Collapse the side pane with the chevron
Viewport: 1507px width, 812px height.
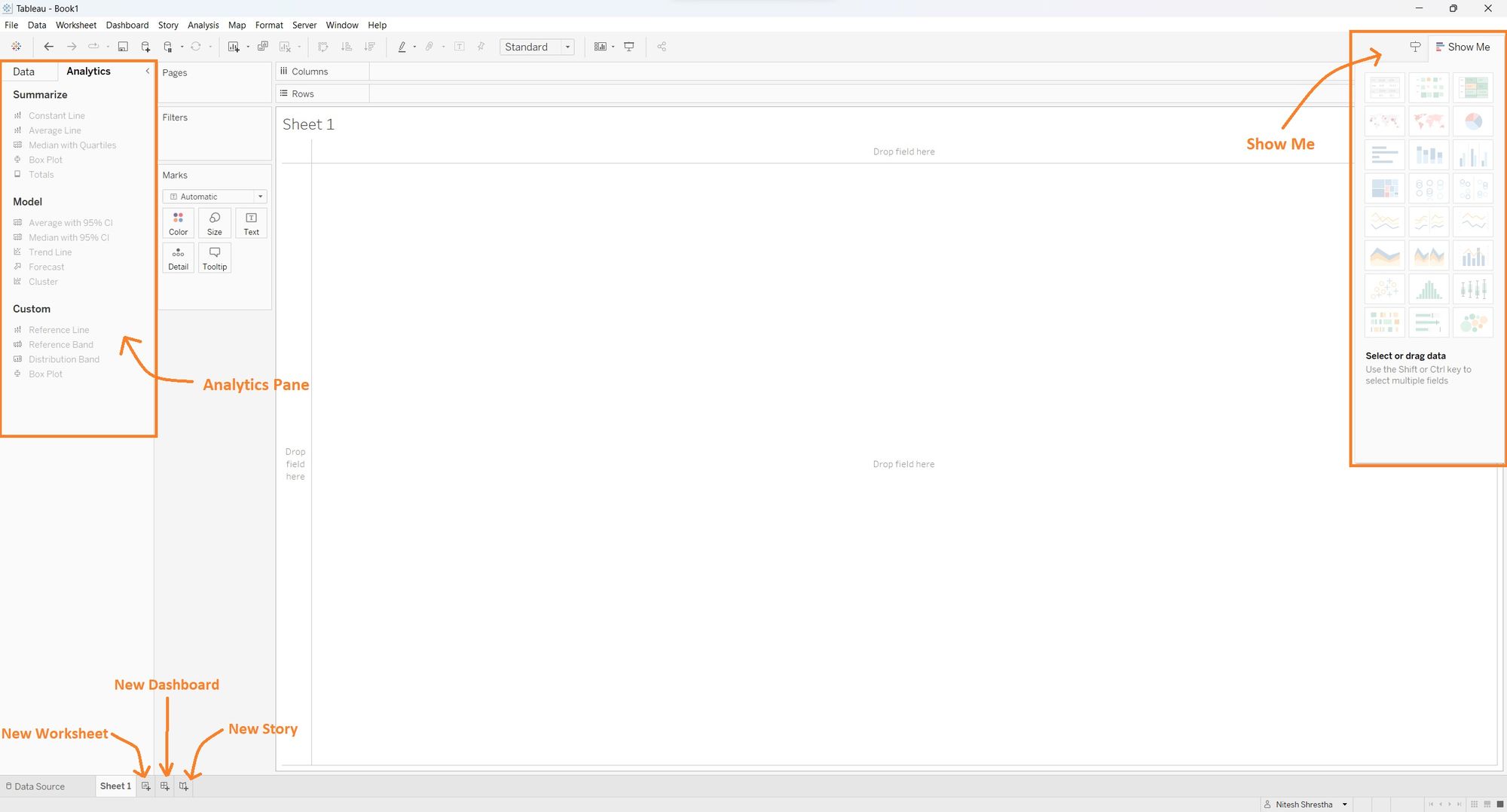click(x=148, y=71)
